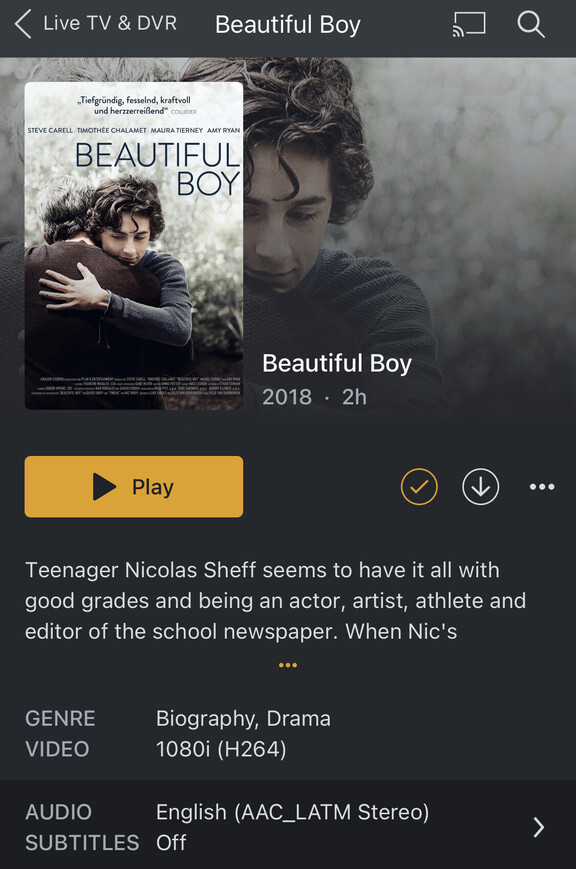Tap the Beautiful Boy header title
This screenshot has width=576, height=869.
[x=288, y=24]
